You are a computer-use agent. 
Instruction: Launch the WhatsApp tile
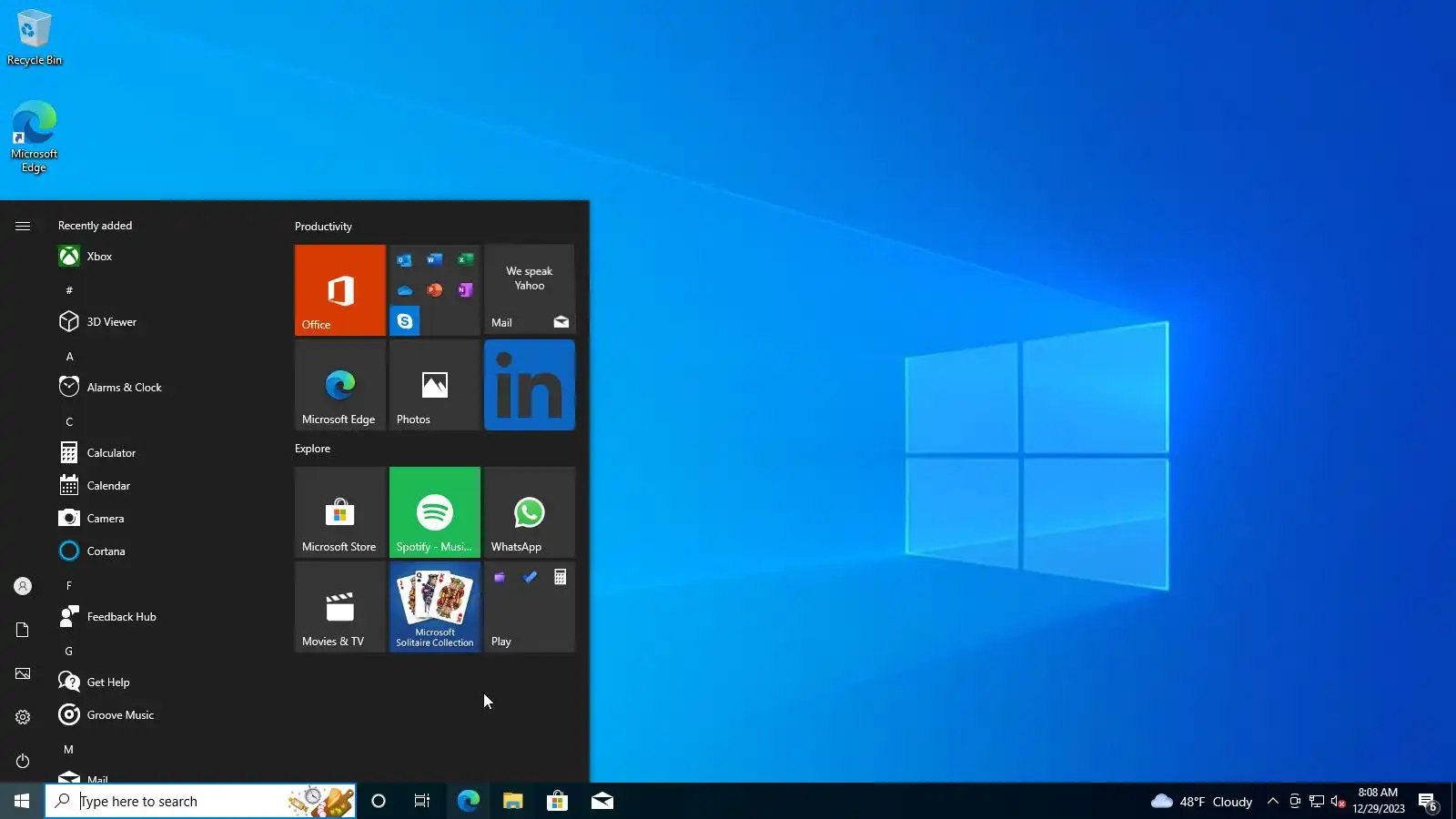530,512
